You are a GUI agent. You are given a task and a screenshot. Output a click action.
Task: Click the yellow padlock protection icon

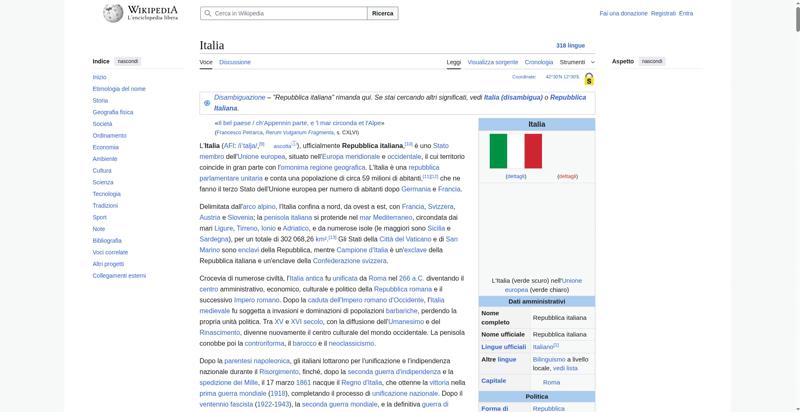coord(589,79)
